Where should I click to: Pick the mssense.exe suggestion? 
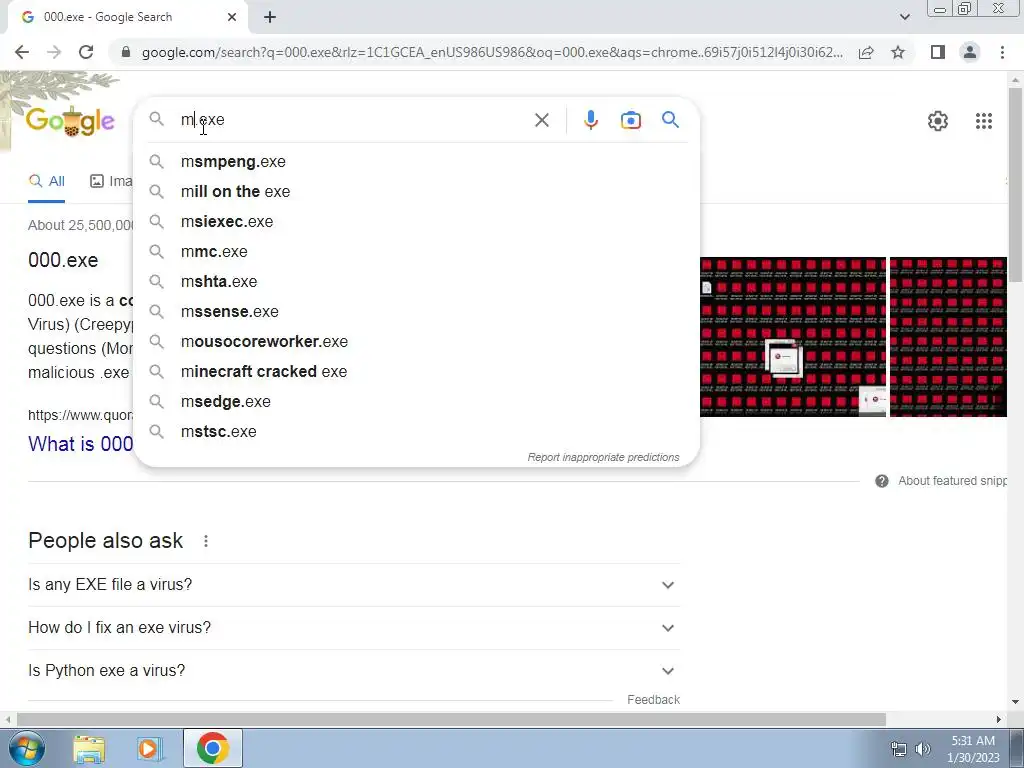click(x=417, y=312)
